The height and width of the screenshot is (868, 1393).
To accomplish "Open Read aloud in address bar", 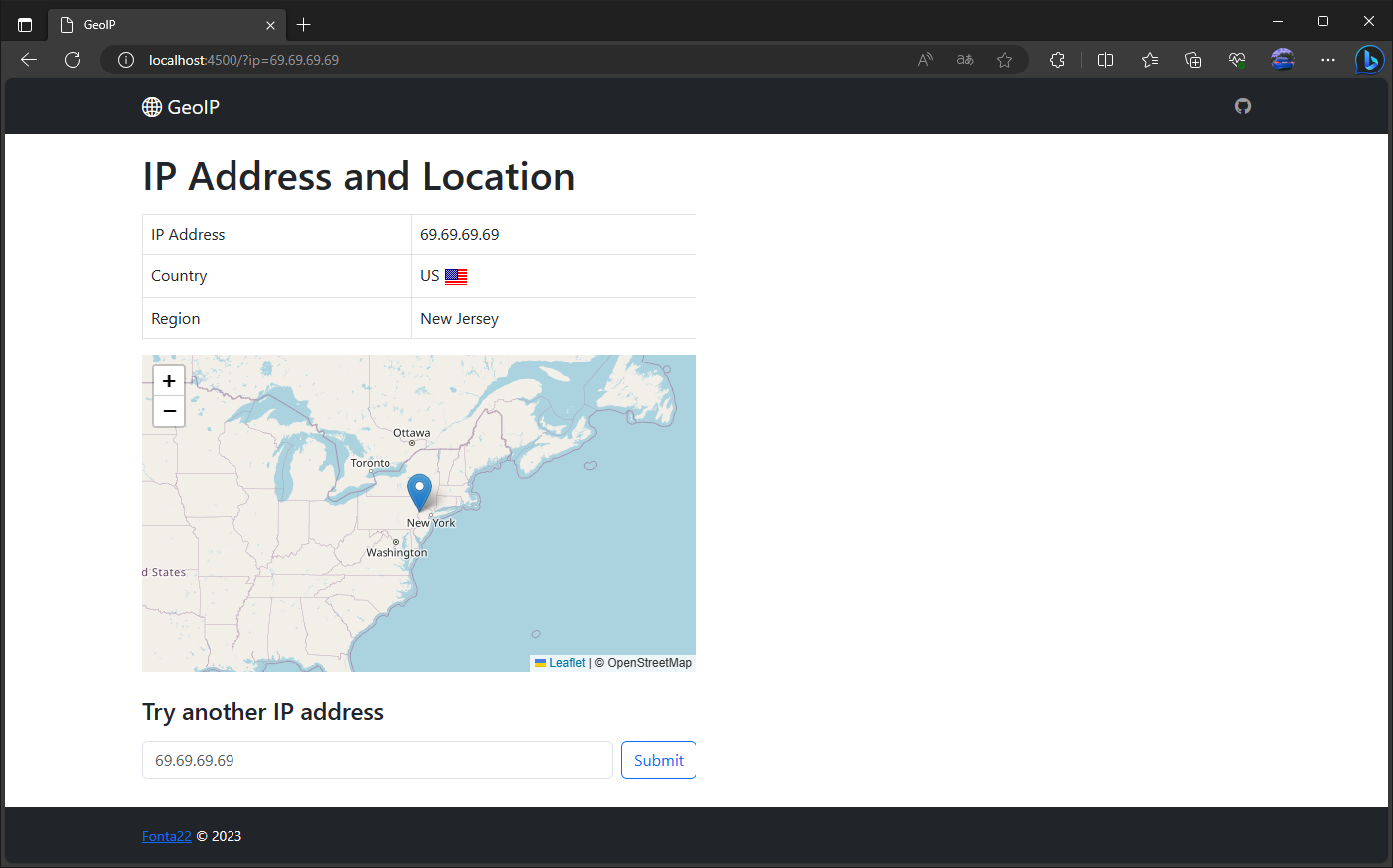I will click(925, 60).
